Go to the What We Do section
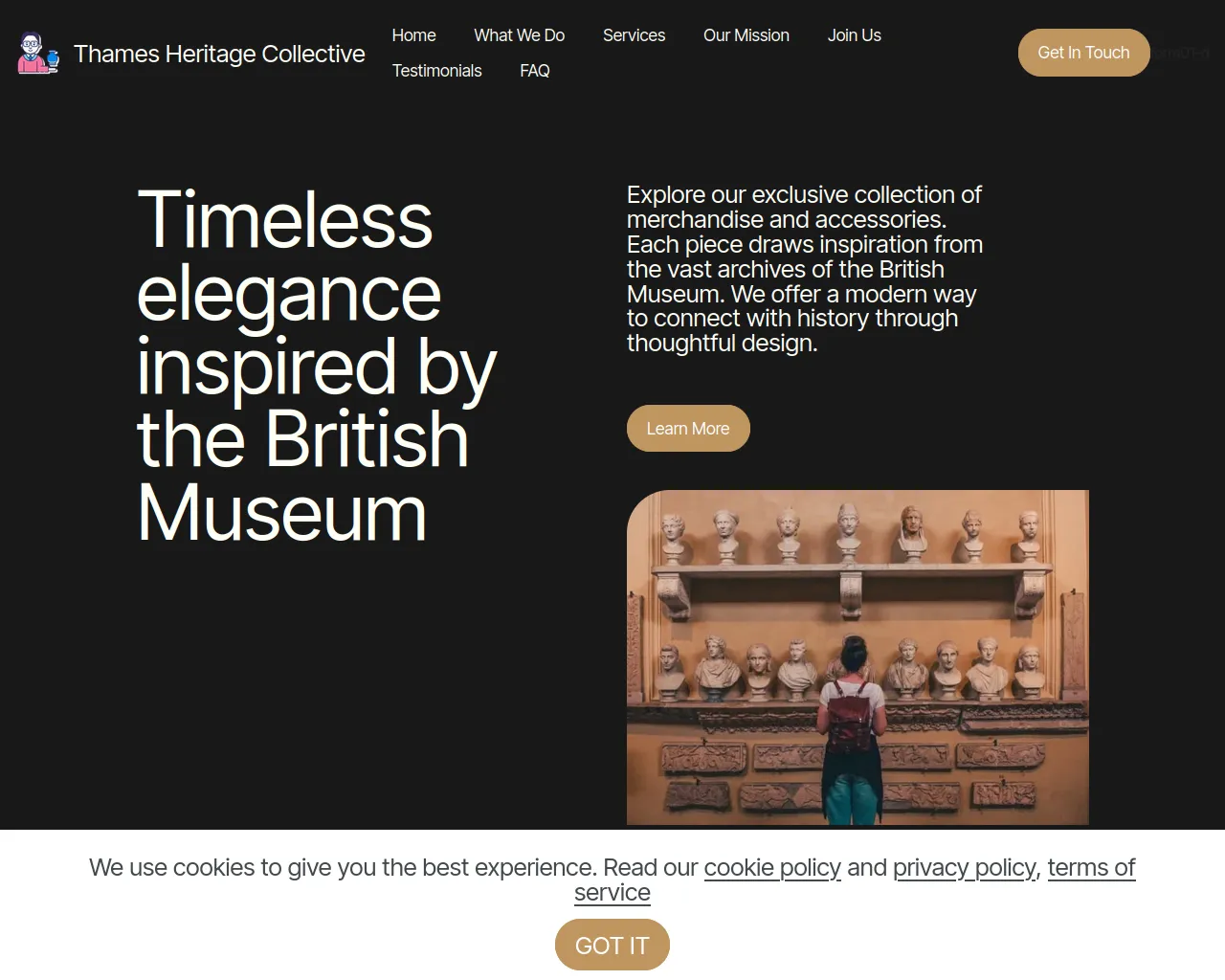The width and height of the screenshot is (1225, 980). click(x=519, y=35)
